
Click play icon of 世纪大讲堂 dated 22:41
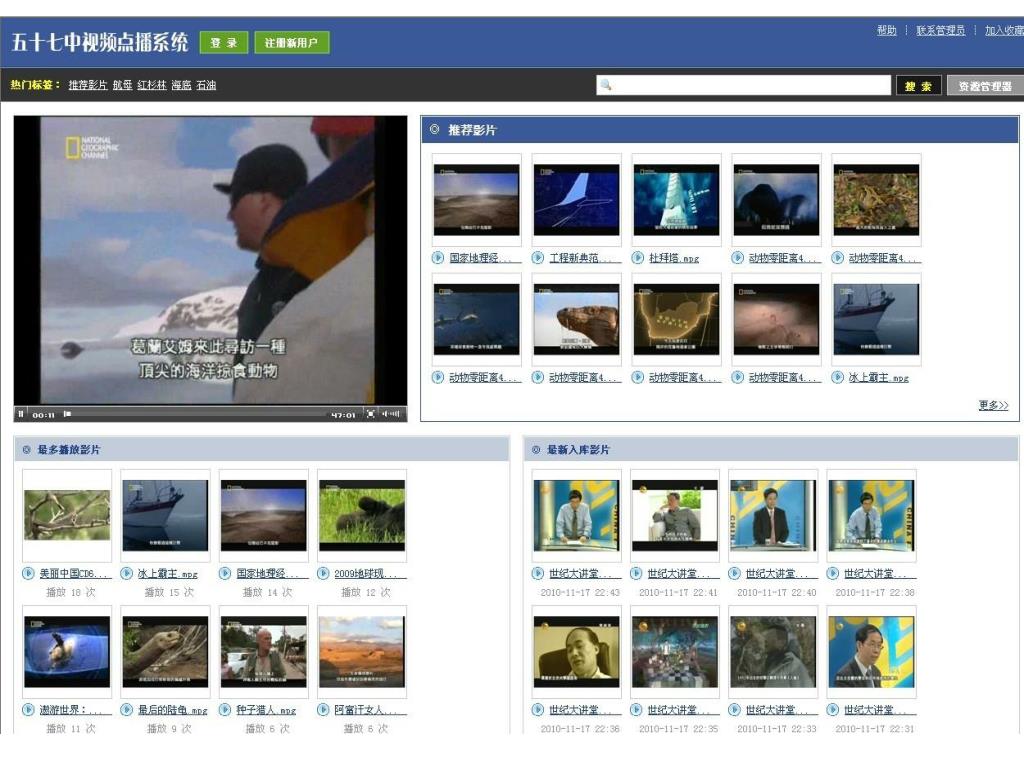click(x=636, y=573)
